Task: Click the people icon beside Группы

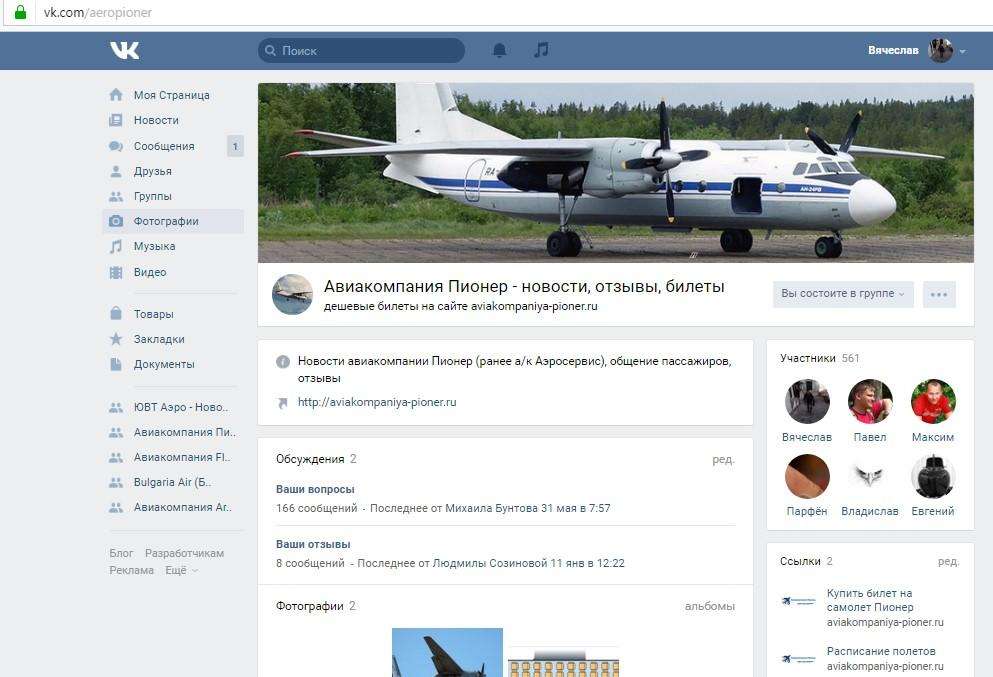Action: [116, 196]
